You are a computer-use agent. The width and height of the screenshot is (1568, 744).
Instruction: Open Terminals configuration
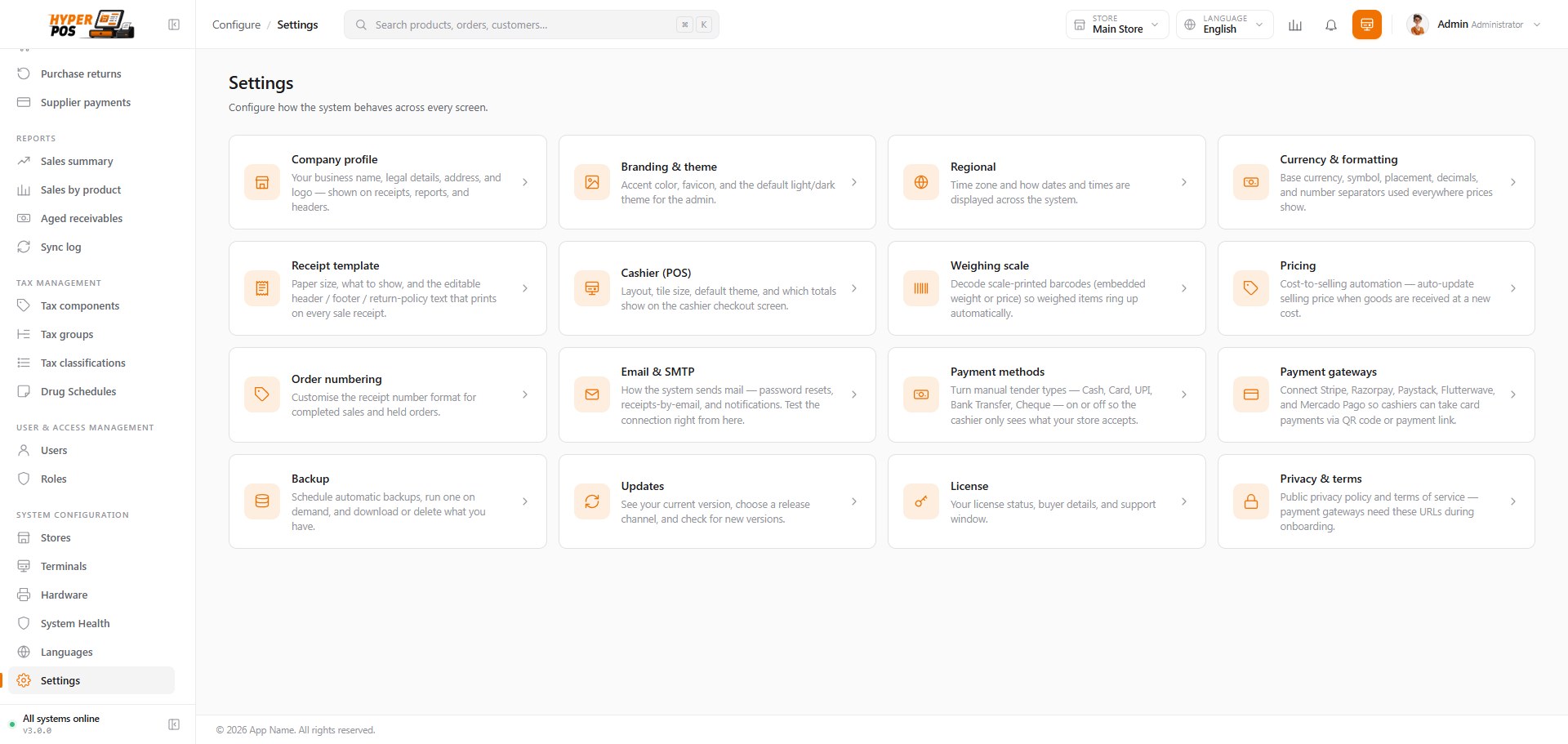pos(91,566)
